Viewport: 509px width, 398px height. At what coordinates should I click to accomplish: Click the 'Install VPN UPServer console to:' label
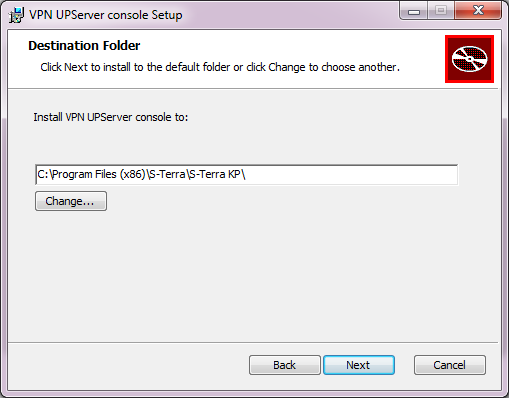(111, 117)
